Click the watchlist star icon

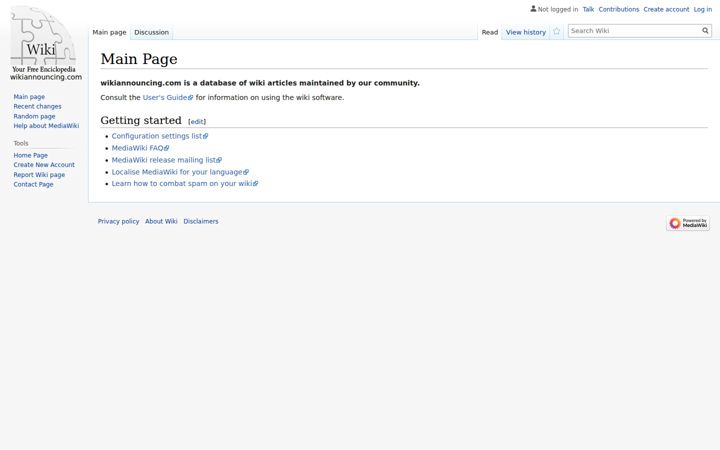(557, 32)
